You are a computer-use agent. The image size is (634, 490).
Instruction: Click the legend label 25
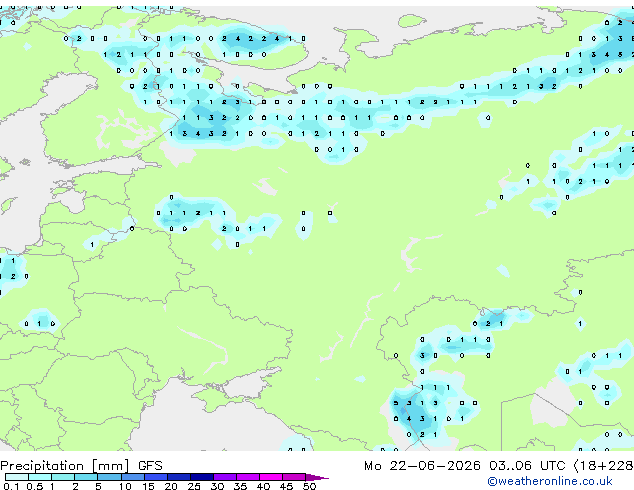coord(194,486)
